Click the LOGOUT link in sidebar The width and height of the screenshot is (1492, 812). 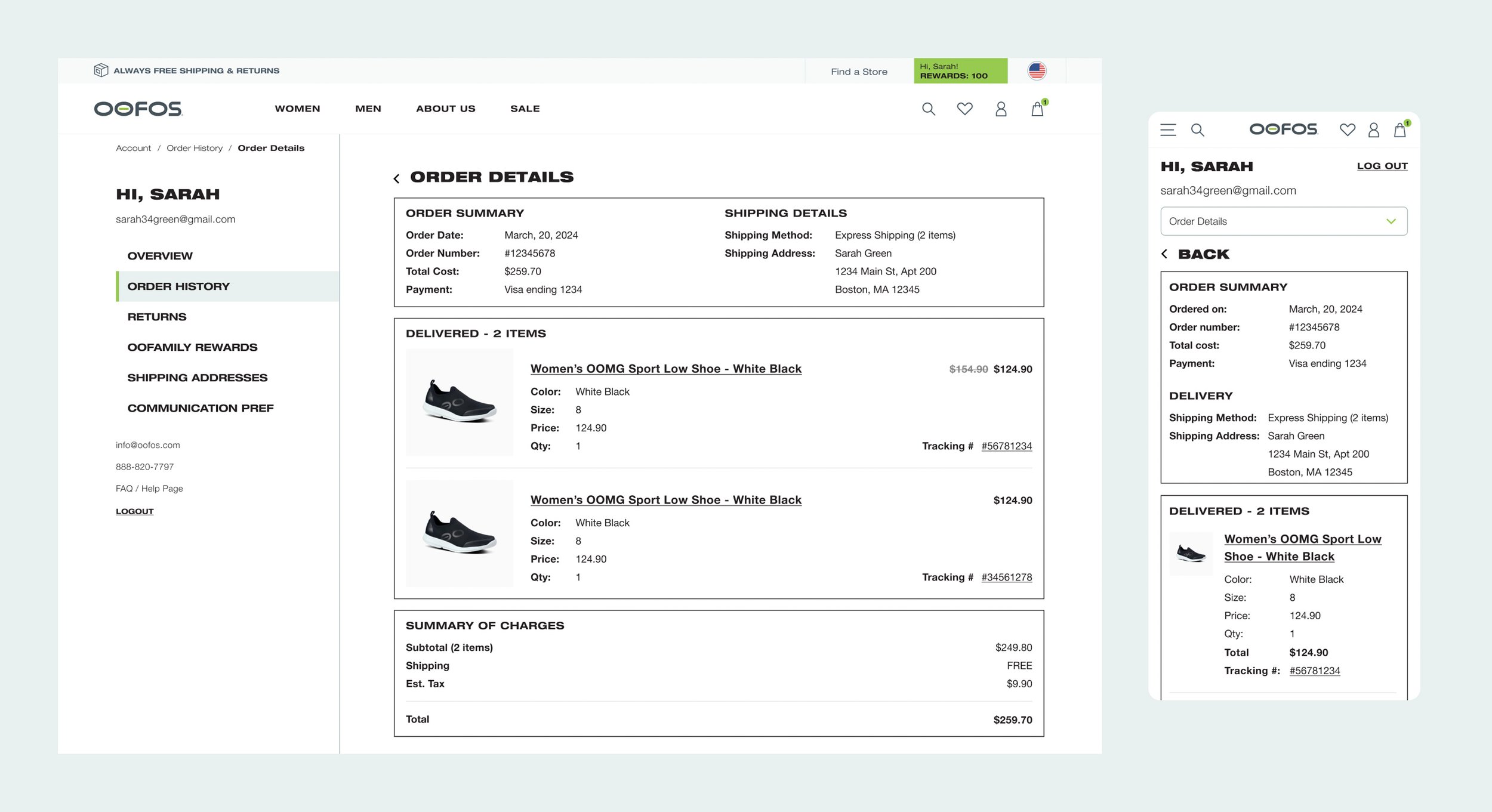pyautogui.click(x=134, y=511)
